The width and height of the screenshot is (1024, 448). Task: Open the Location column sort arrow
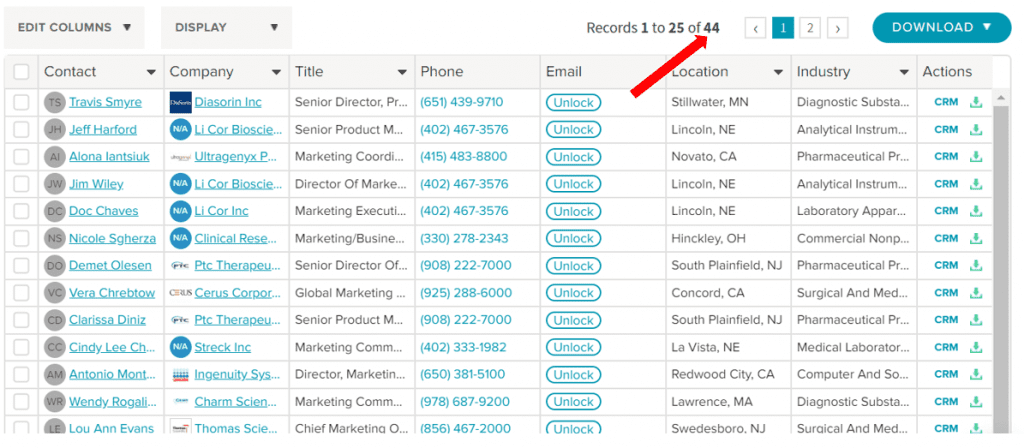pos(778,72)
